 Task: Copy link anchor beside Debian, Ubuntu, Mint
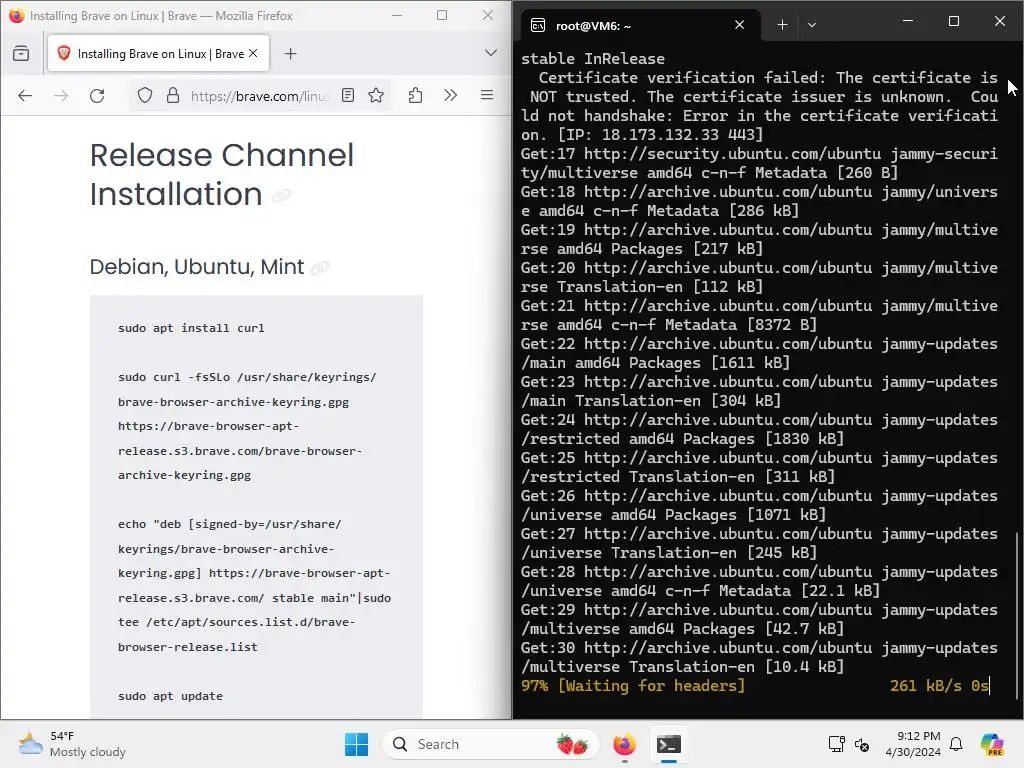coord(320,267)
